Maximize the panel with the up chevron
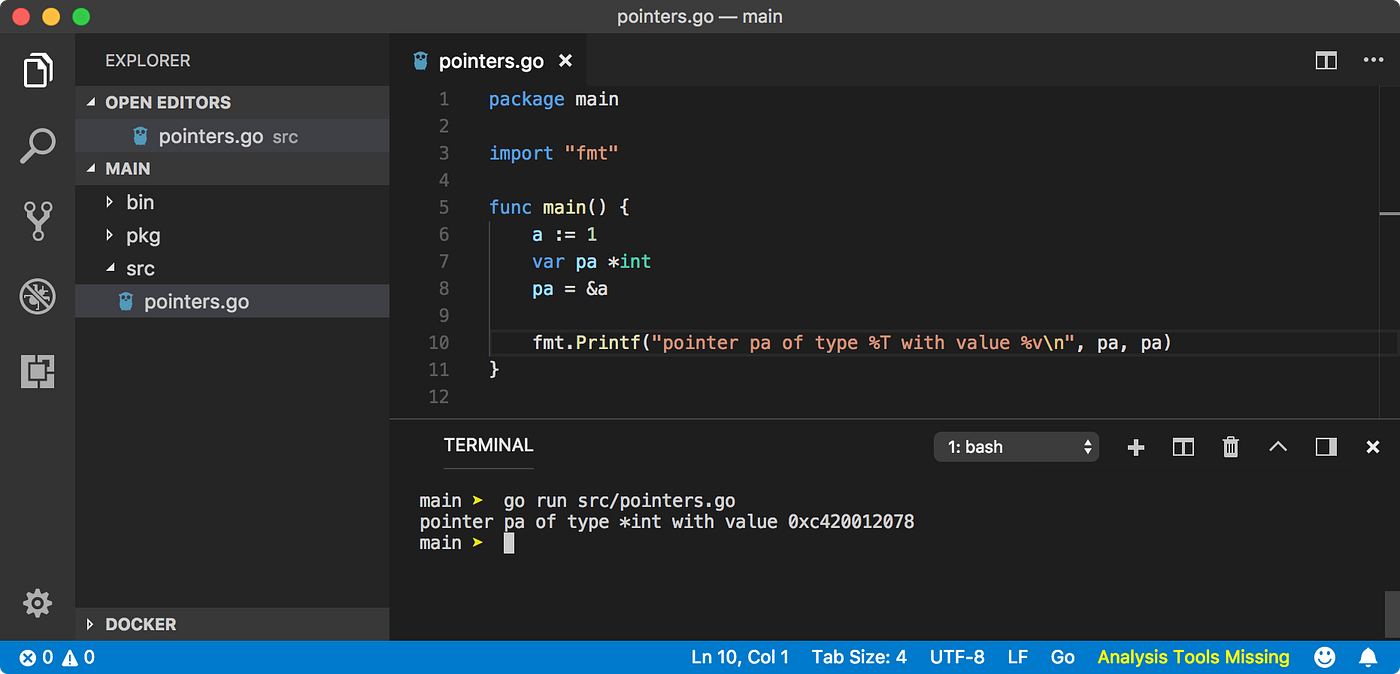This screenshot has width=1400, height=674. click(1278, 447)
